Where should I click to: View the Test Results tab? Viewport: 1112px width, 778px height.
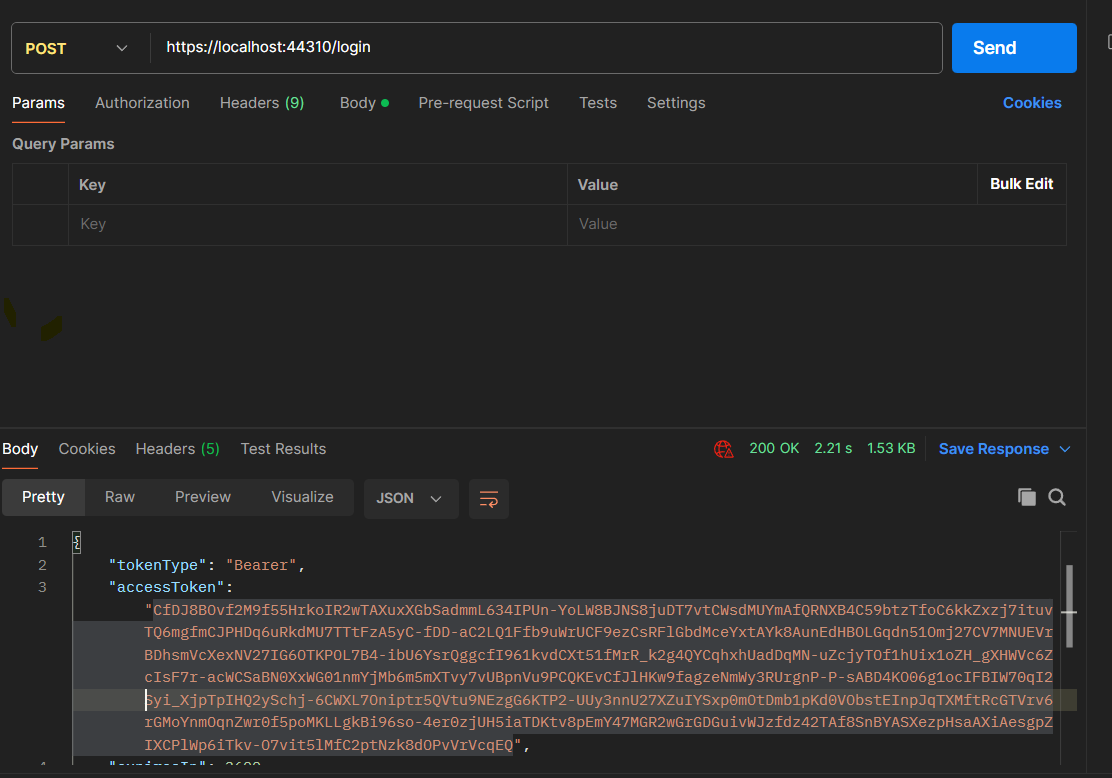[283, 449]
